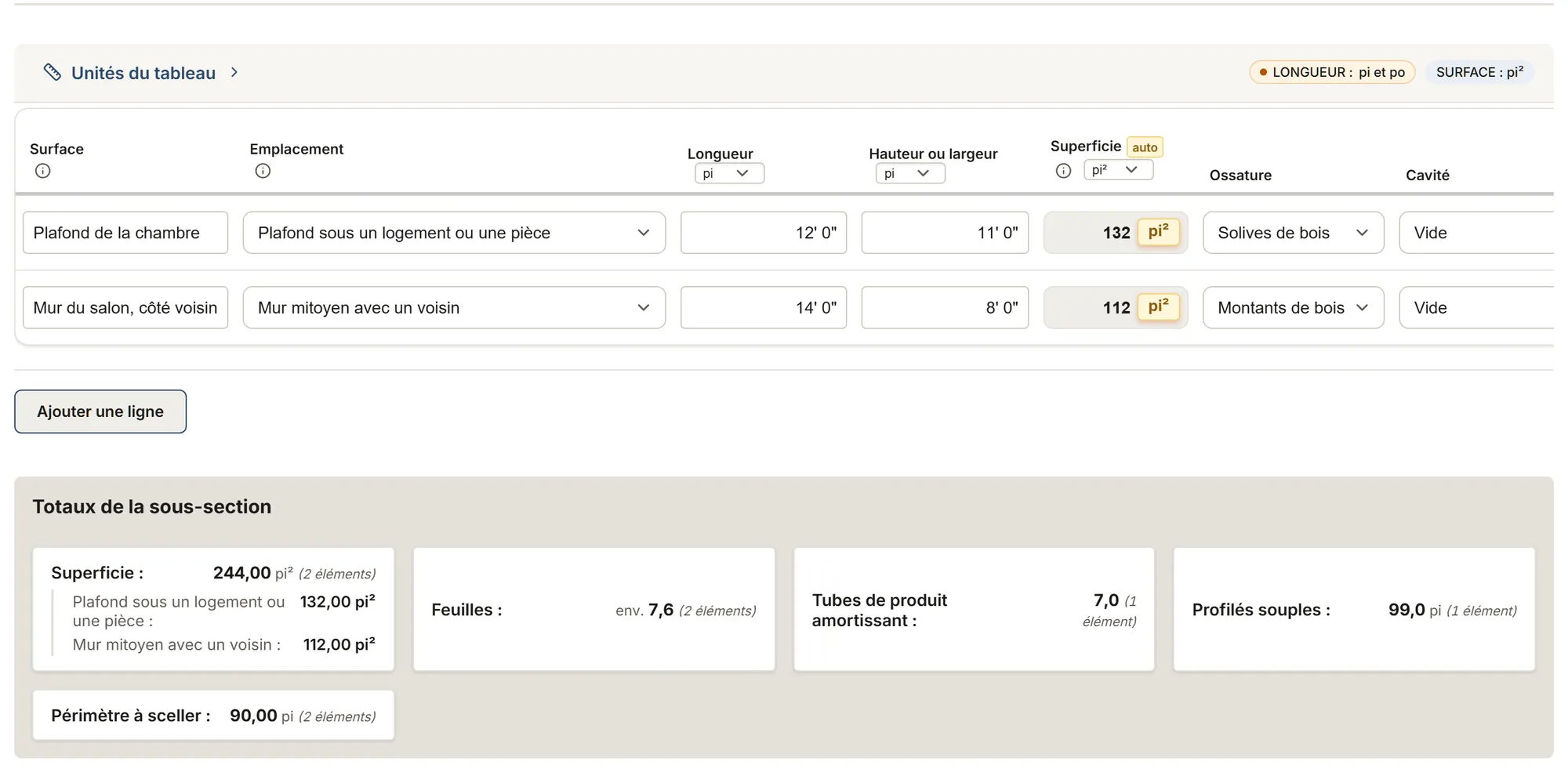1568x772 pixels.
Task: Open the Longueur unit dropdown
Action: tap(729, 173)
